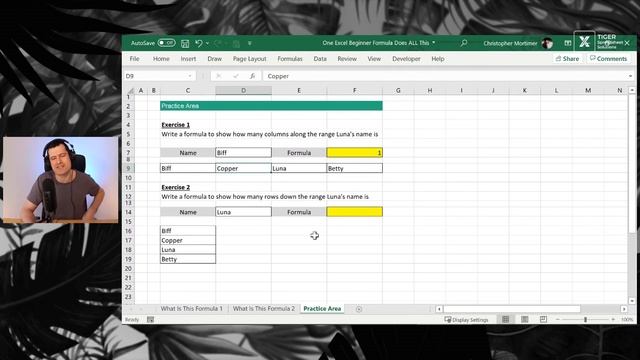The height and width of the screenshot is (360, 640).
Task: Click the Name input cell containing Luna
Action: tap(243, 212)
